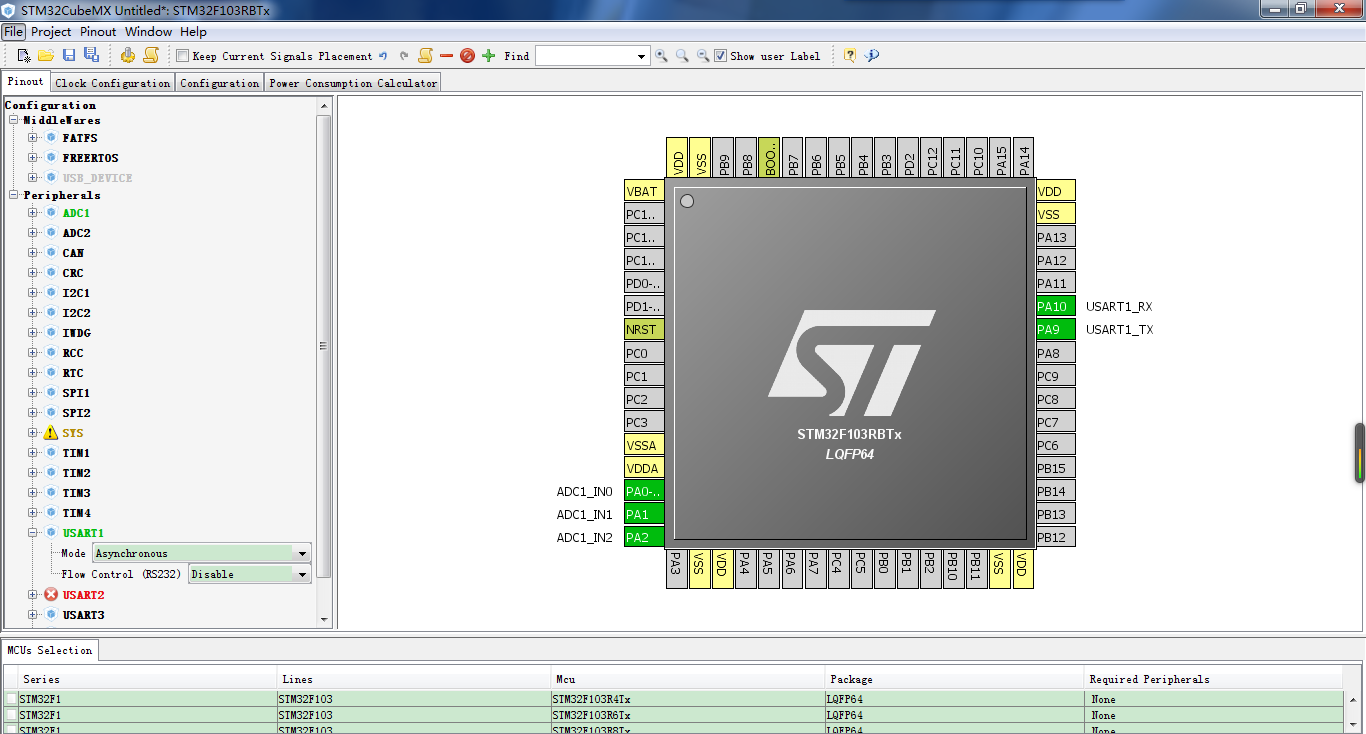Click the green PA1 pin on chip

click(644, 514)
